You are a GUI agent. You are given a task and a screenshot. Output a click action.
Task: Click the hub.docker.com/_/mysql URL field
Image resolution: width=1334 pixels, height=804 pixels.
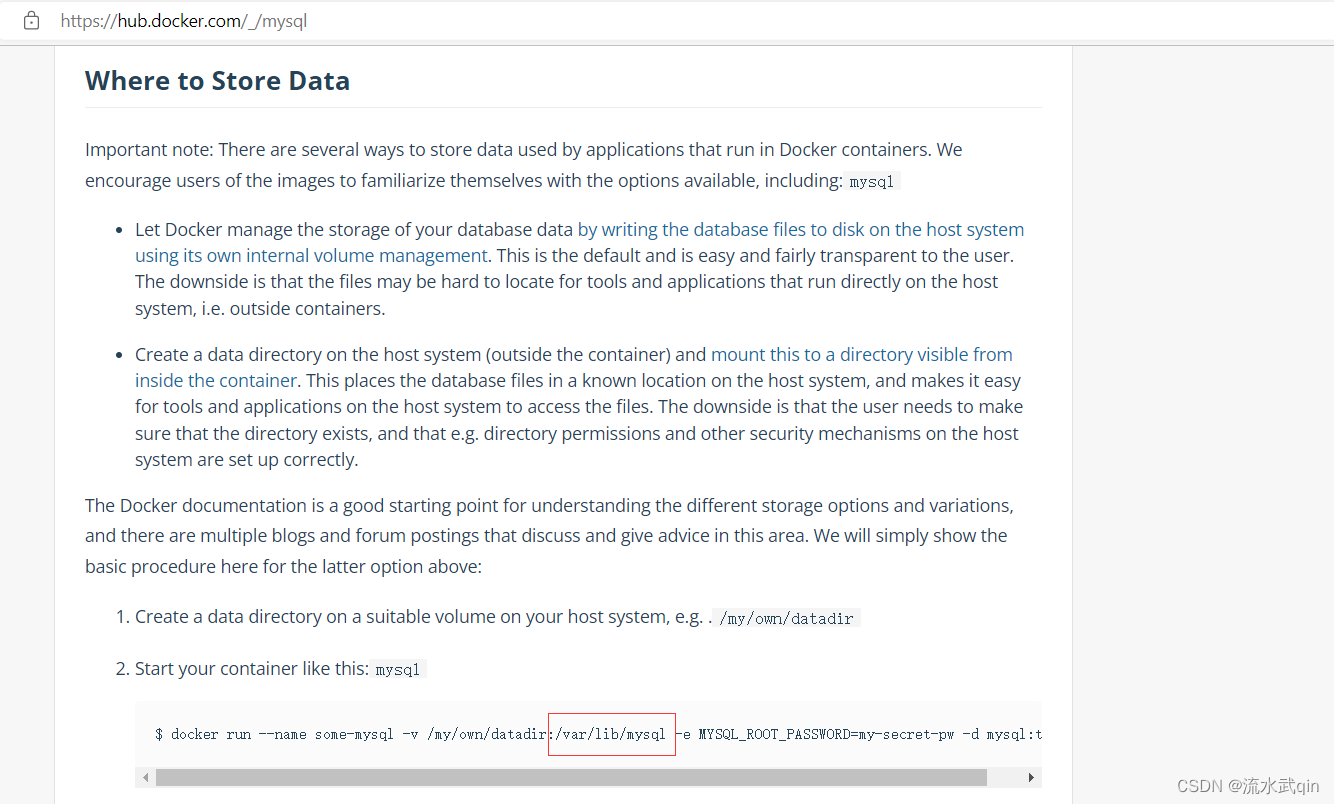183,20
